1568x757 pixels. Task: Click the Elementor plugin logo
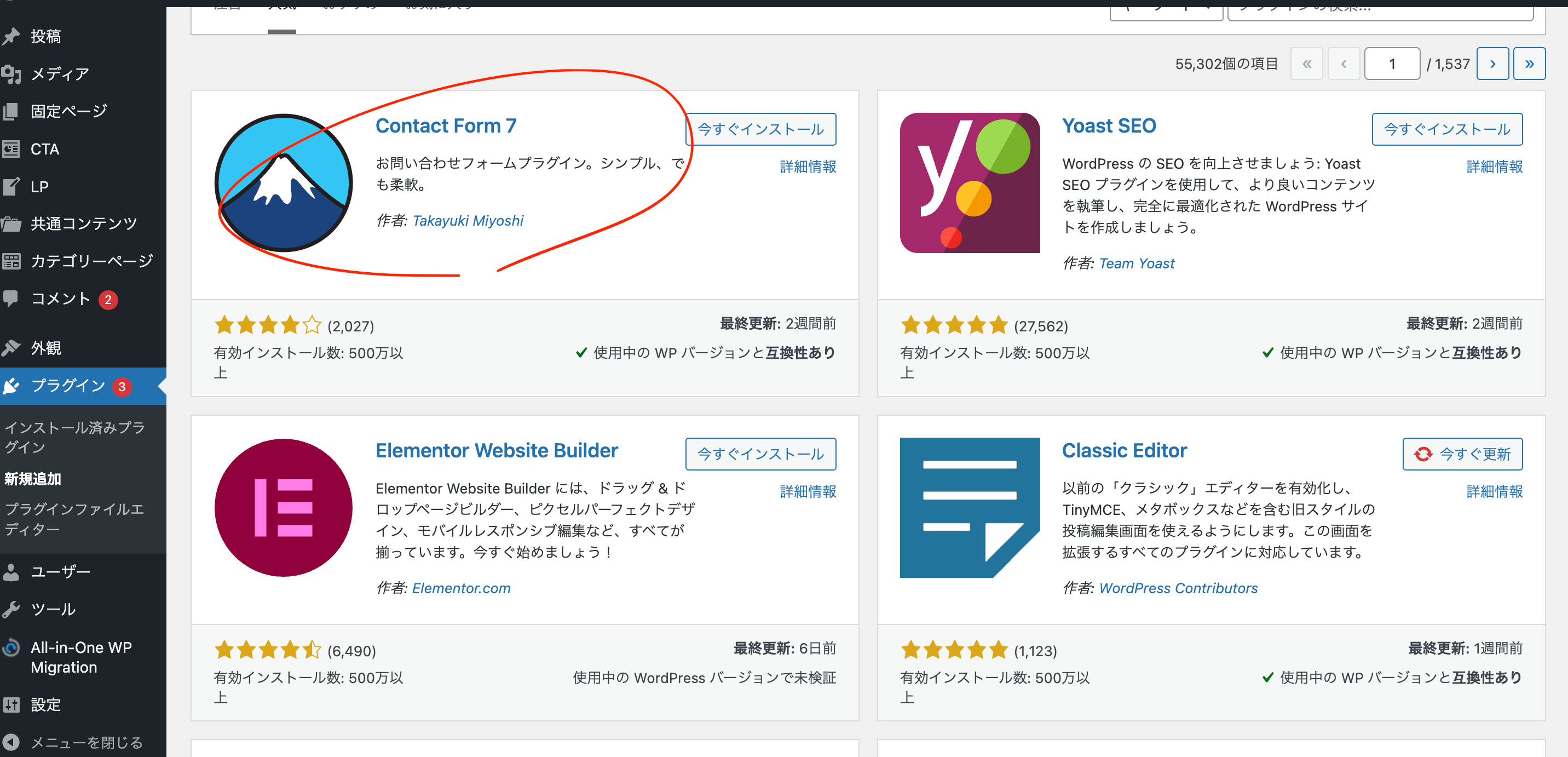[284, 507]
